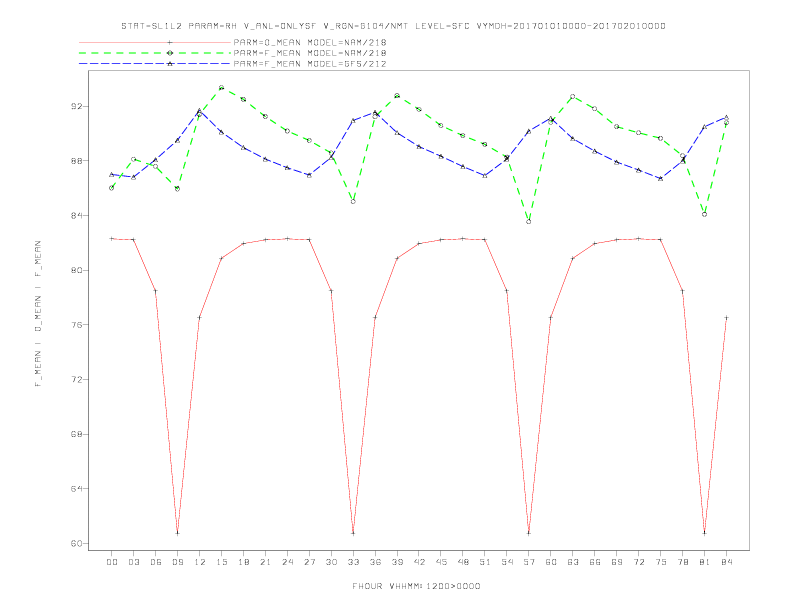The width and height of the screenshot is (792, 612).
Task: Click x-axis forecast hour label 57
Action: pyautogui.click(x=529, y=562)
